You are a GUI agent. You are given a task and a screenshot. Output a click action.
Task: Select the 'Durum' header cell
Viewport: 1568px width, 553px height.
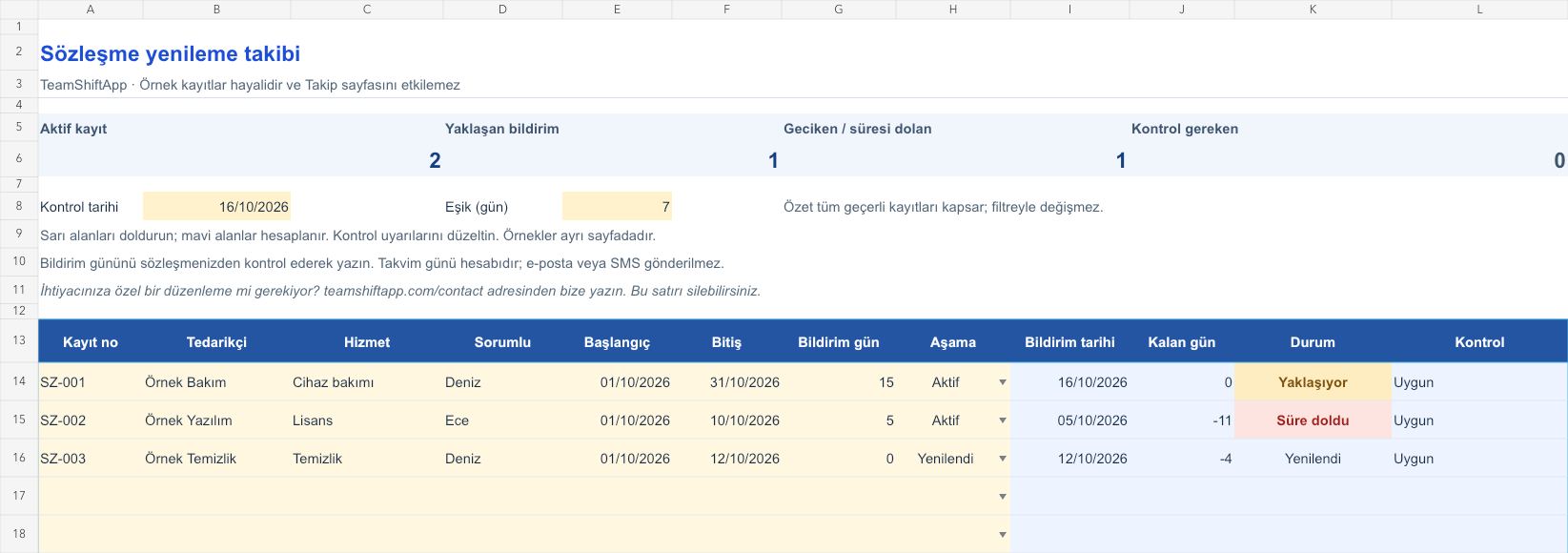coord(1313,342)
